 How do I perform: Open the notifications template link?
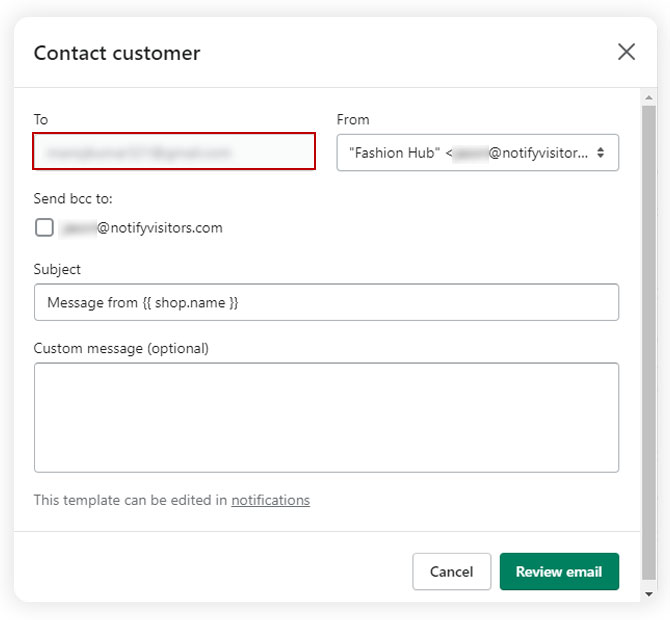click(270, 500)
